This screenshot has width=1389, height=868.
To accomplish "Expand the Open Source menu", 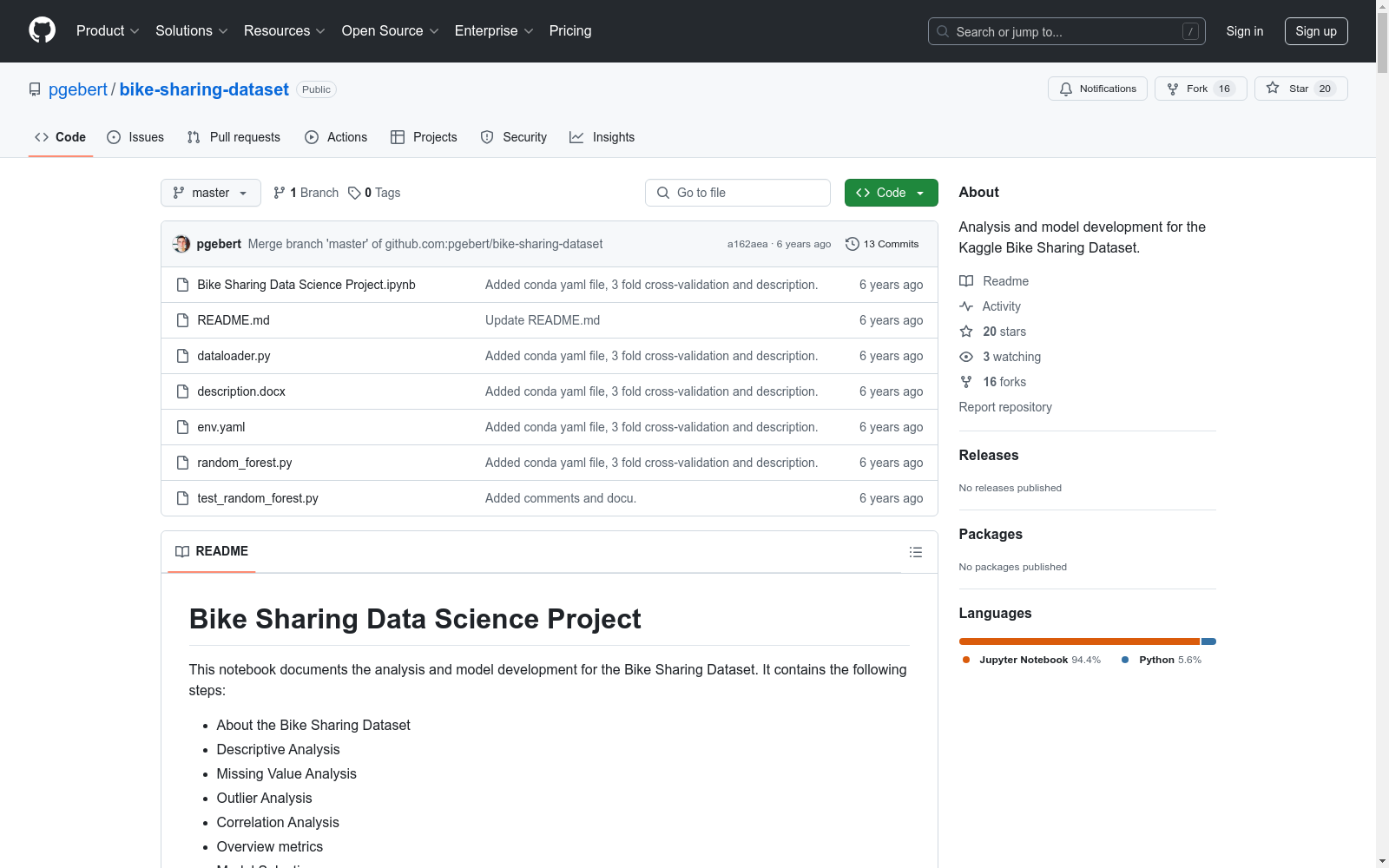I will tap(391, 30).
